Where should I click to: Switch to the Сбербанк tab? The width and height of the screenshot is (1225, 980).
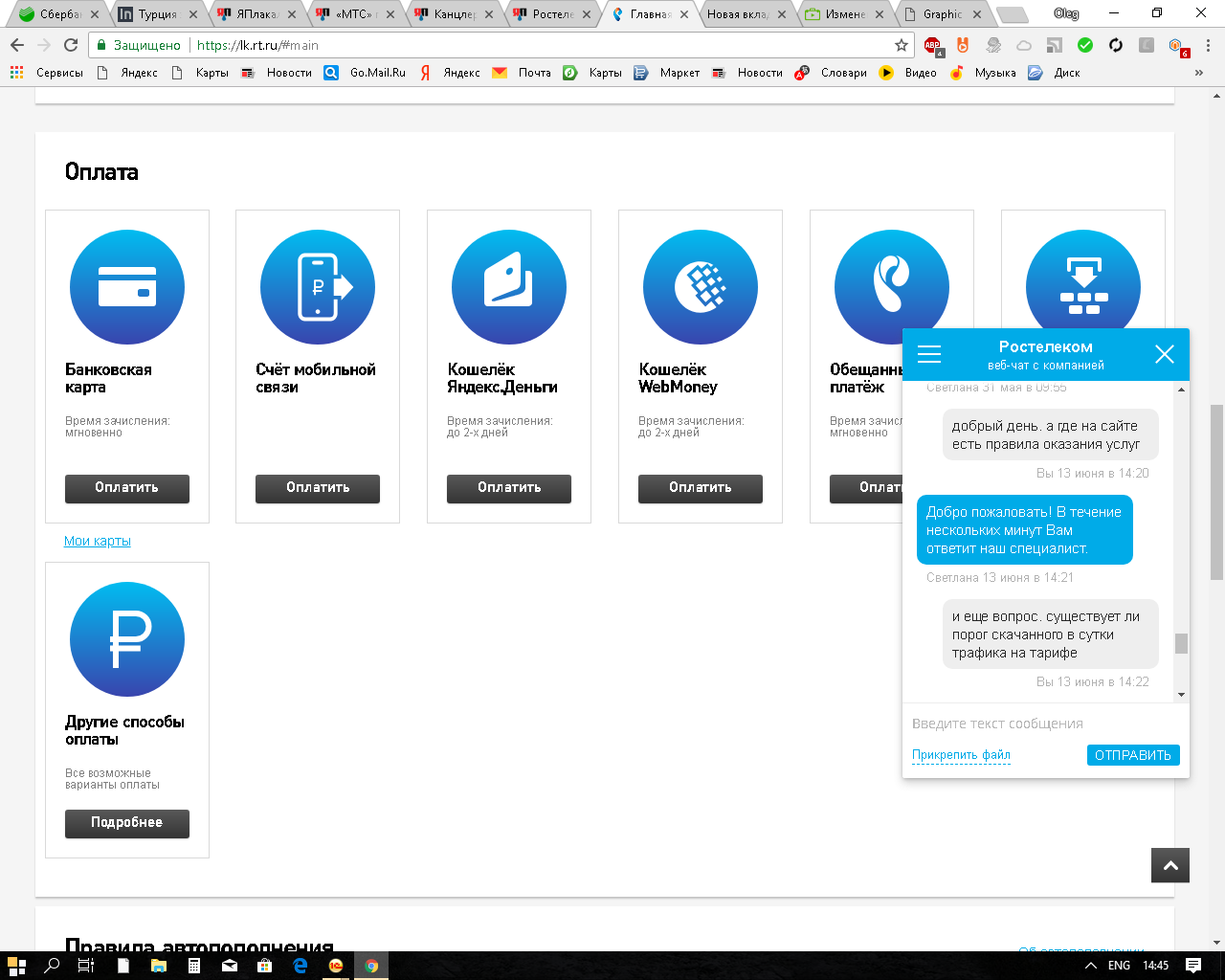[57, 14]
